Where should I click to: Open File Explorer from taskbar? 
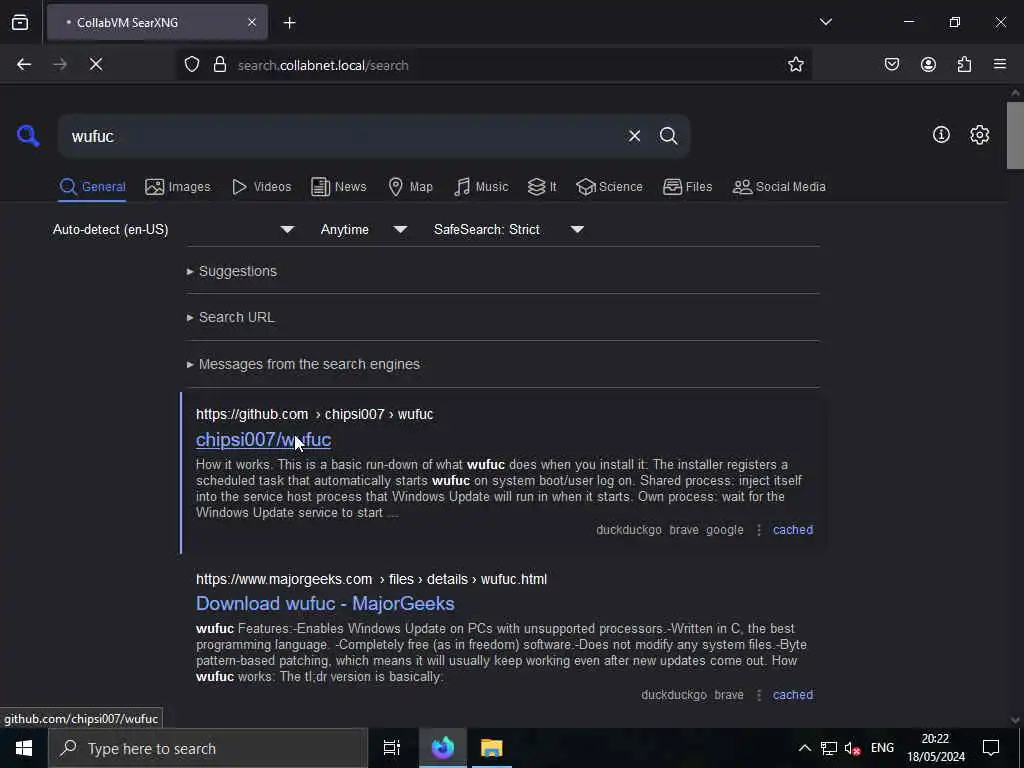tap(492, 748)
